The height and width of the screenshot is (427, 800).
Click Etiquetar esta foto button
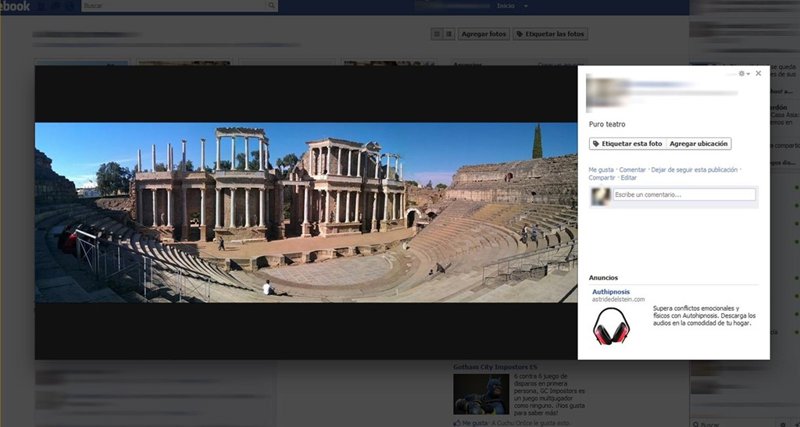pos(627,144)
